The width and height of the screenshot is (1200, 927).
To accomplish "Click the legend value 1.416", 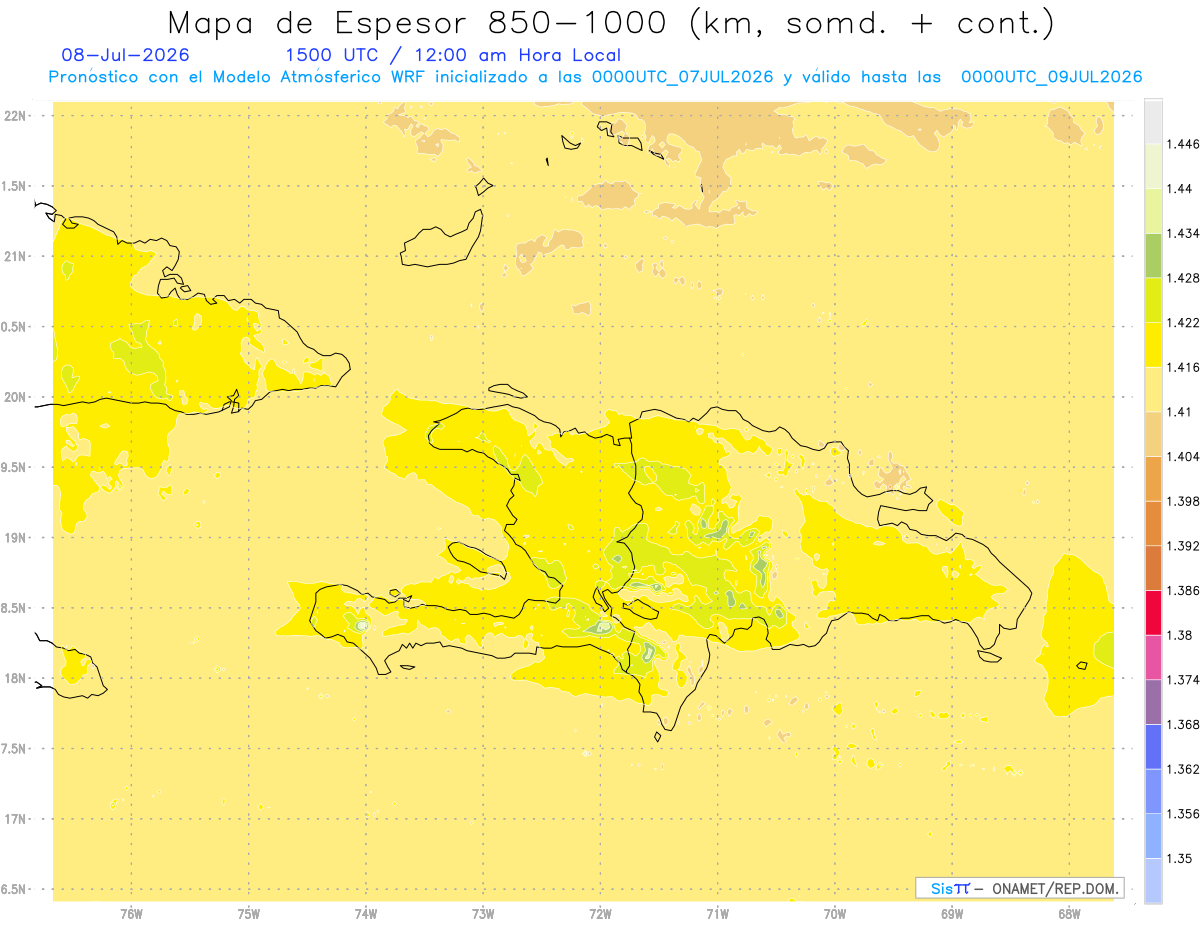I will coord(1182,367).
